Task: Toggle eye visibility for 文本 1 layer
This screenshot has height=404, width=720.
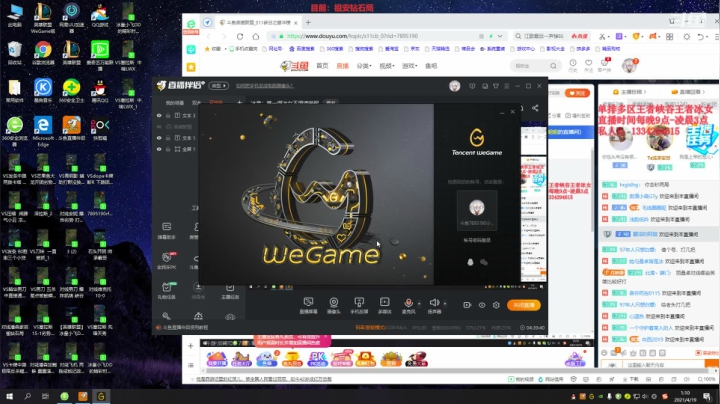Action: point(159,138)
